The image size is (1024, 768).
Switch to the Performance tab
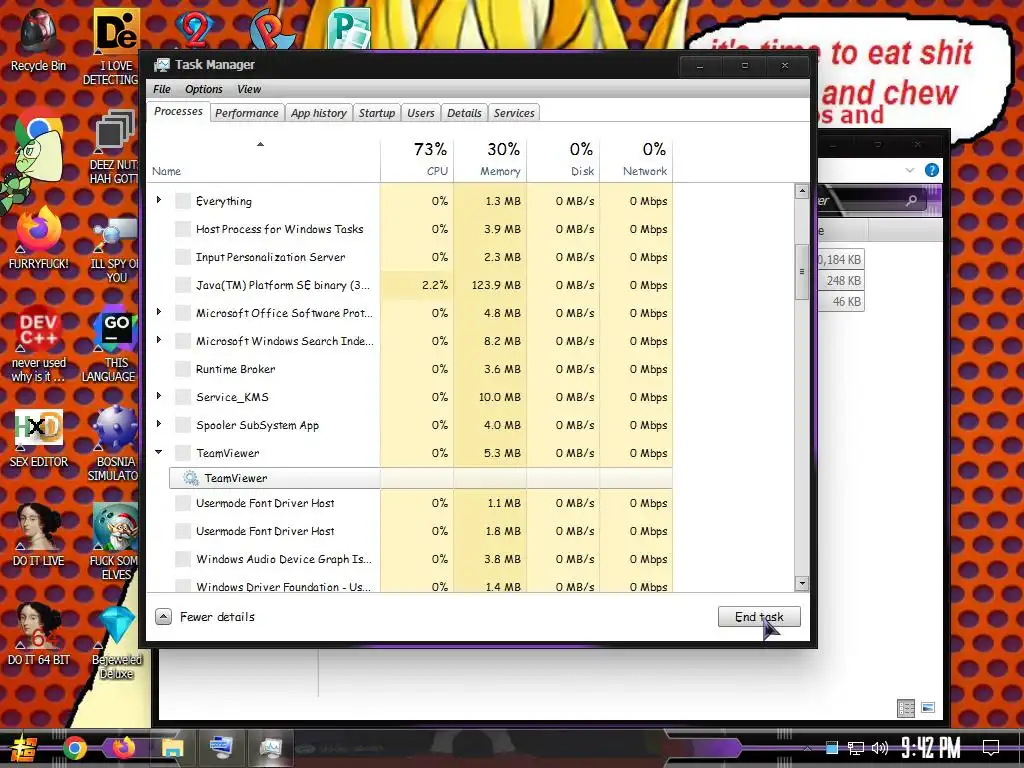click(x=247, y=113)
